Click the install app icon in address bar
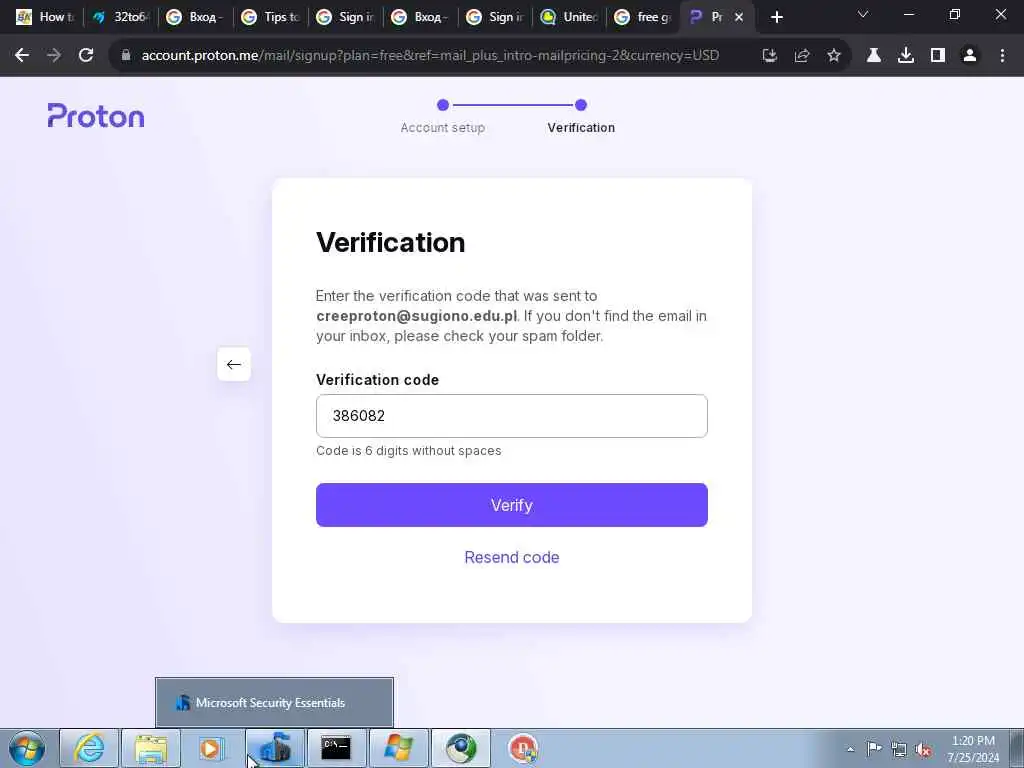The height and width of the screenshot is (768, 1024). tap(770, 56)
